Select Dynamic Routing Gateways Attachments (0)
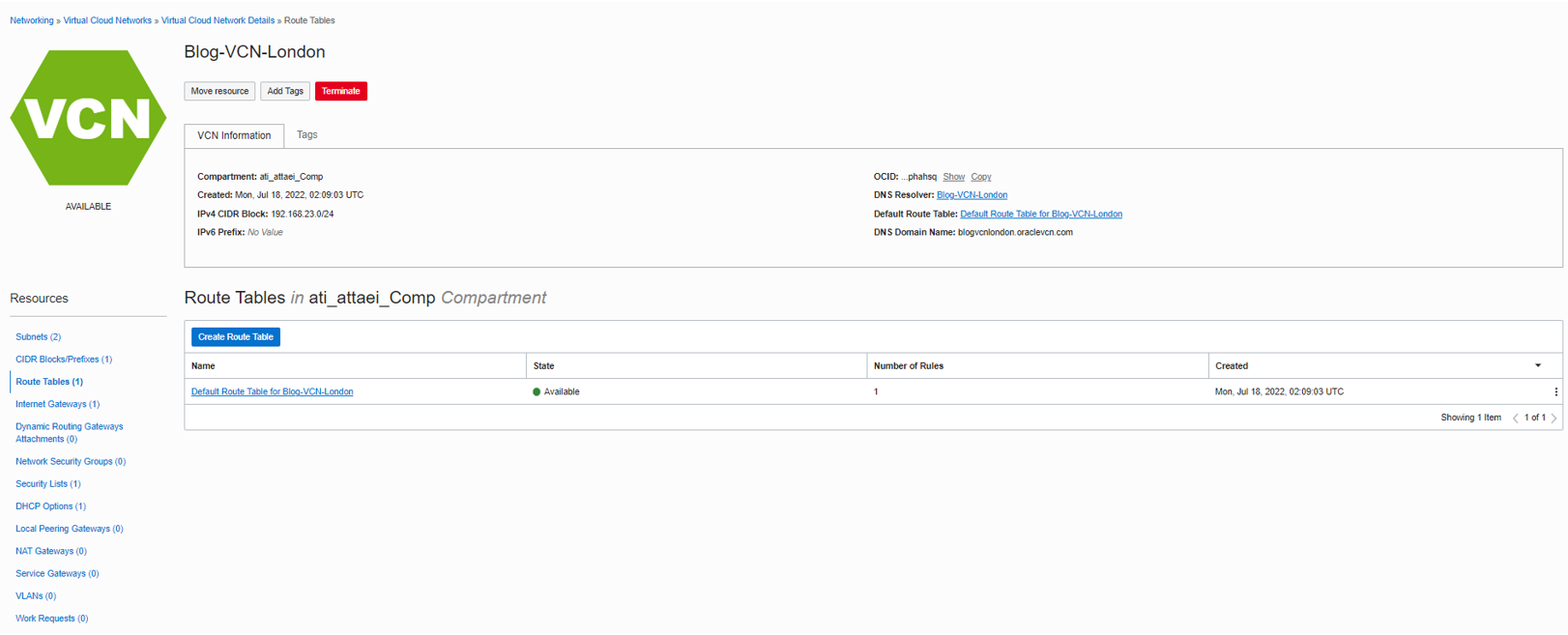The height and width of the screenshot is (635, 1568). (x=69, y=432)
